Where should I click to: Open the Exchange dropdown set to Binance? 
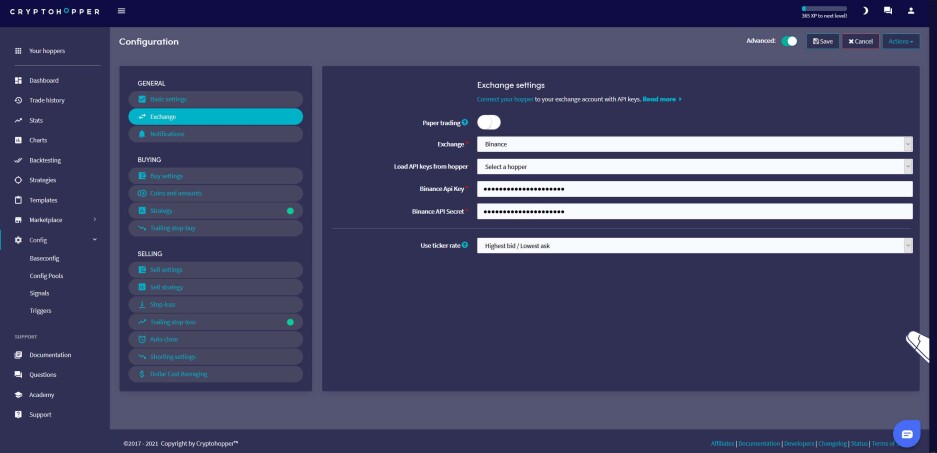[x=695, y=144]
